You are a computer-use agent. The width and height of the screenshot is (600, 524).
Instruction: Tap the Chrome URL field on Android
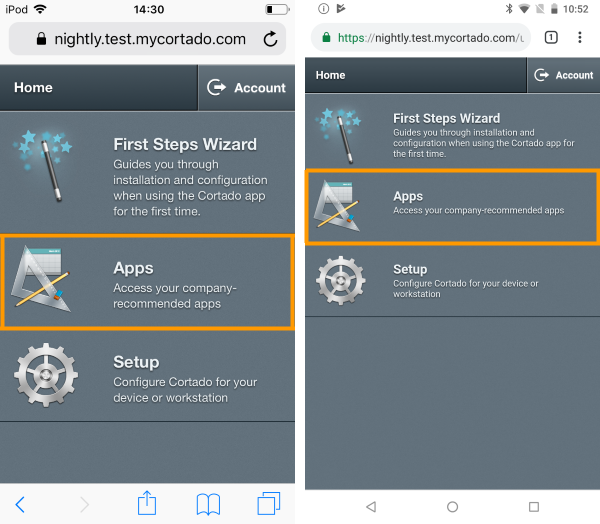click(x=421, y=38)
